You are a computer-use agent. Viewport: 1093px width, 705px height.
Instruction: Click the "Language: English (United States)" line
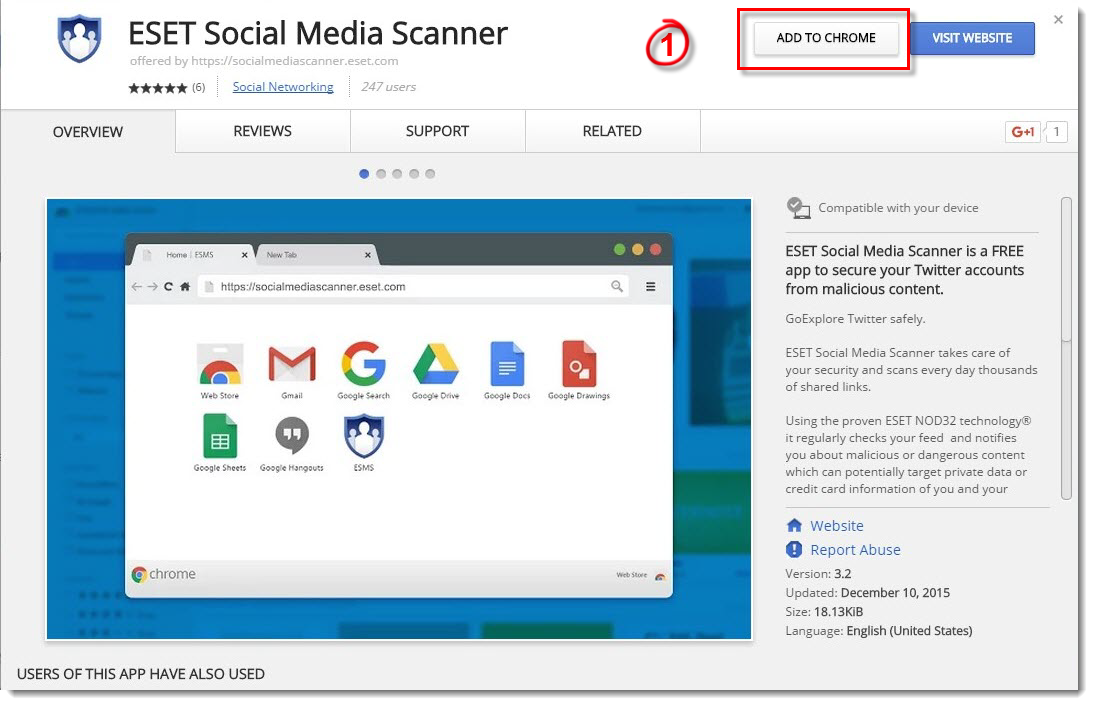[x=879, y=630]
